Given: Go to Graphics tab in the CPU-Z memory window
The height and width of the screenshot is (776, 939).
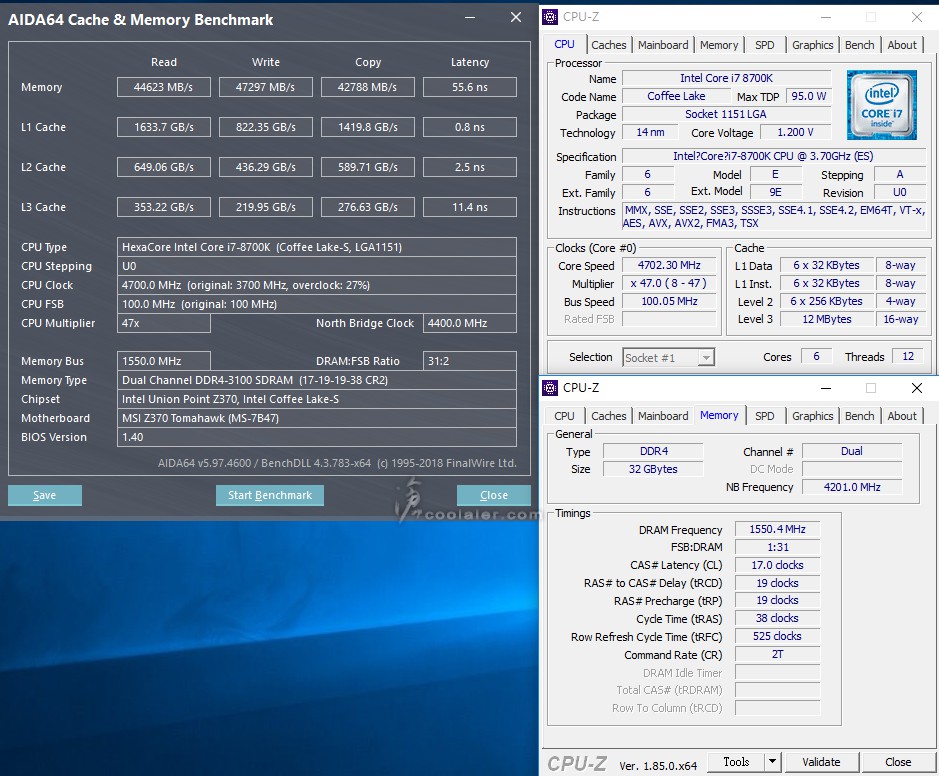Looking at the screenshot, I should 813,416.
